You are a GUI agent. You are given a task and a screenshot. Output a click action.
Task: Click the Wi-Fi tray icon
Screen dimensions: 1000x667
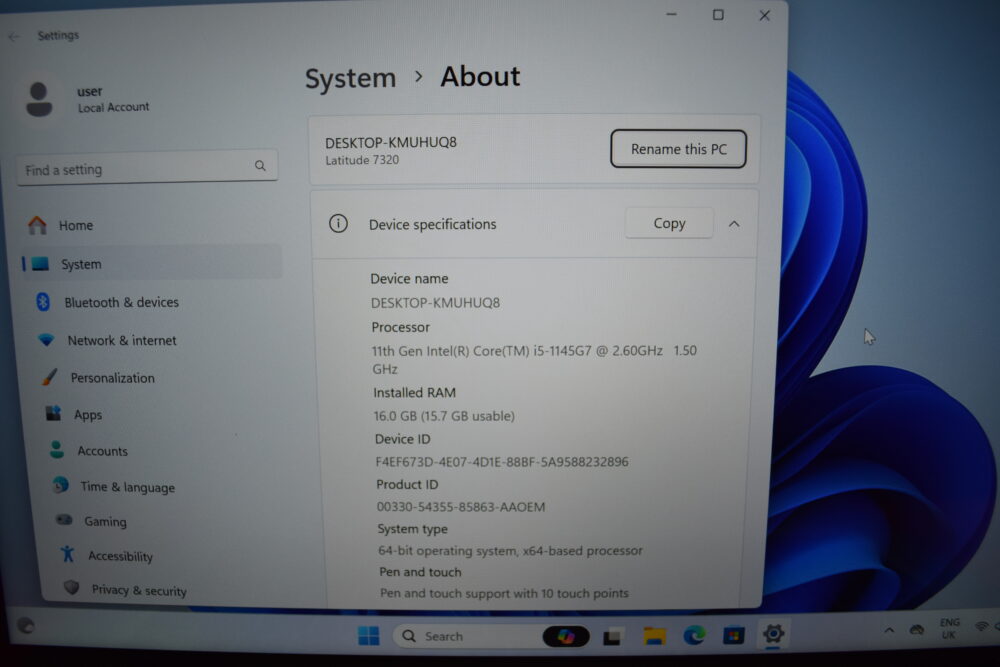tap(982, 627)
